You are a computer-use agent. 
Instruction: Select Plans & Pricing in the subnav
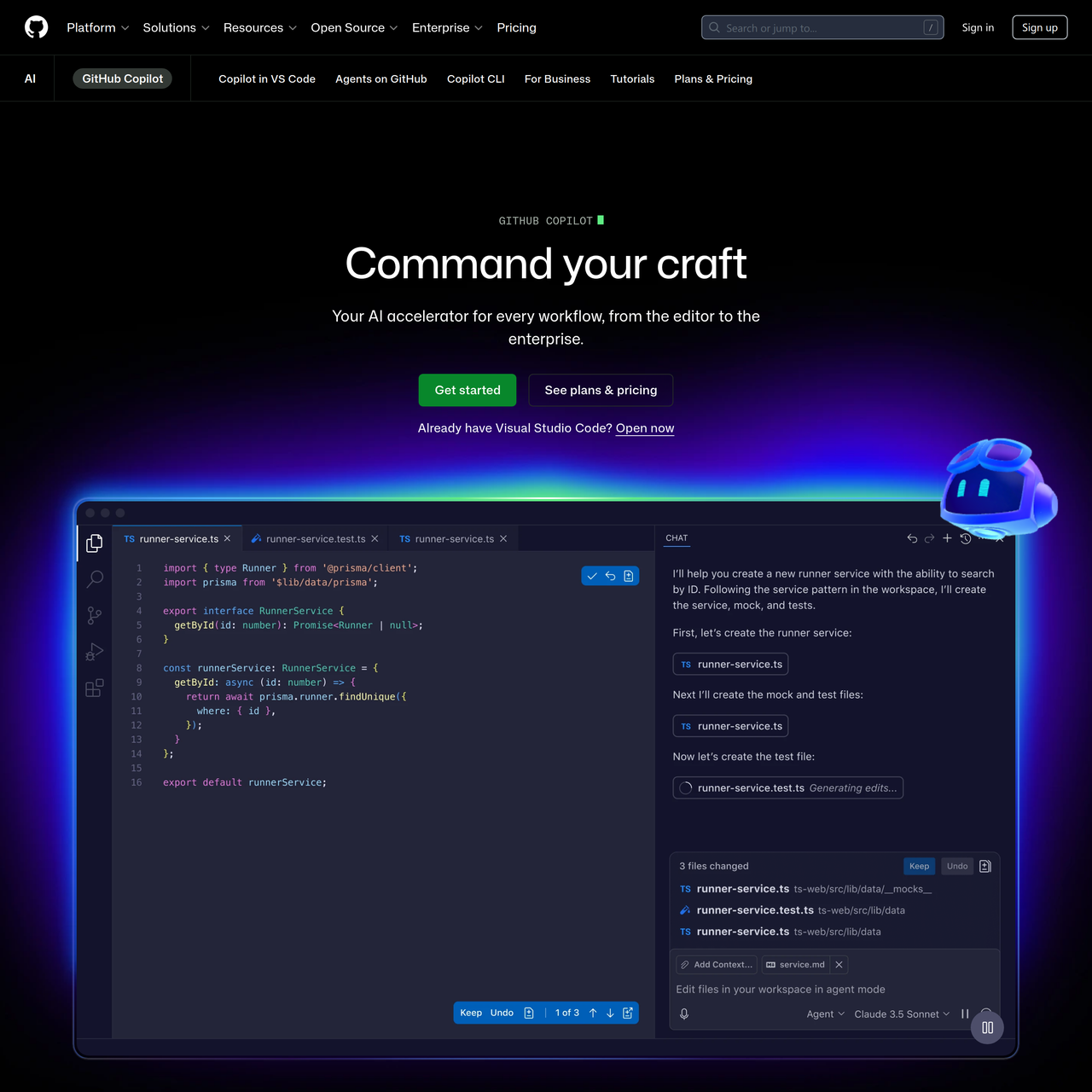point(713,78)
